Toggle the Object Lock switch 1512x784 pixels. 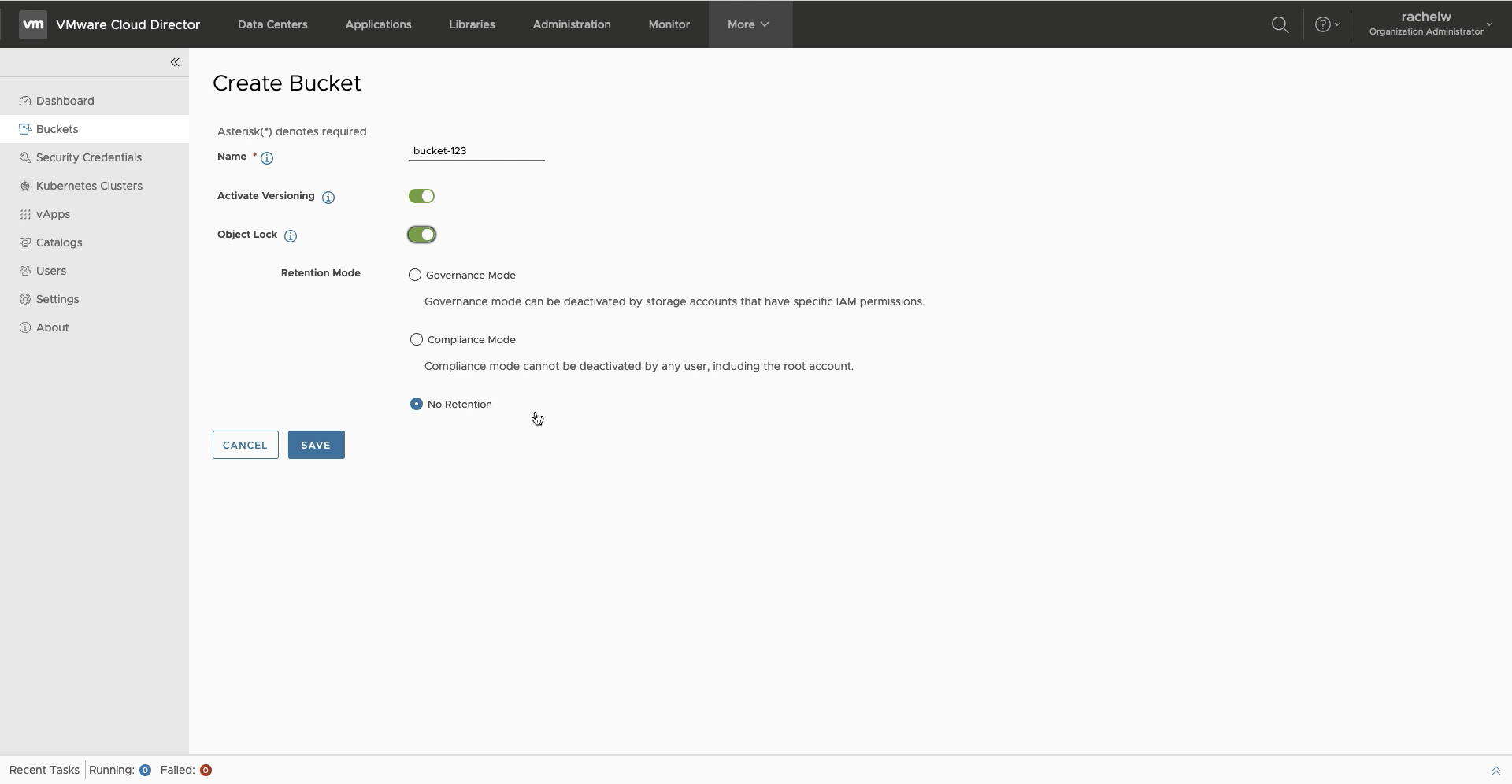click(x=421, y=235)
